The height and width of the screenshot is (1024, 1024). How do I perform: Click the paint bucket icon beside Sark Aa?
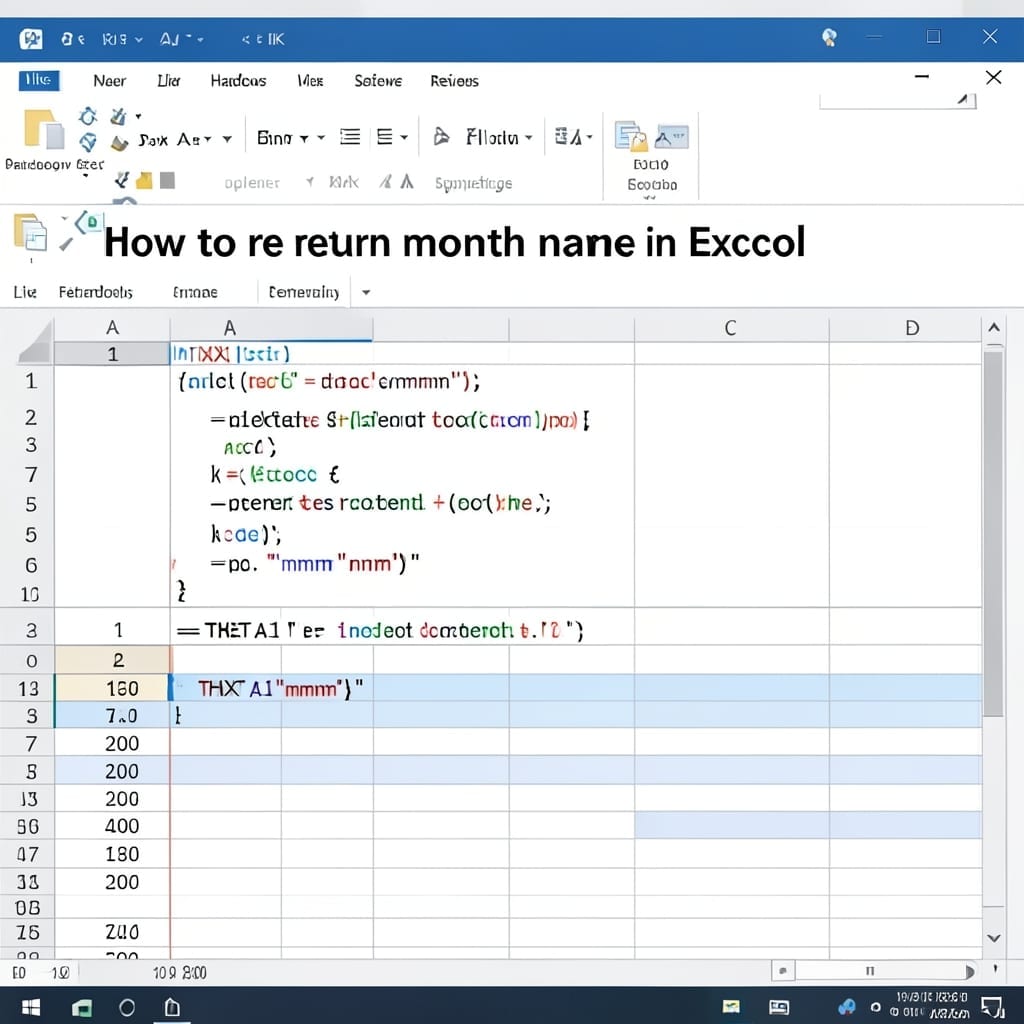point(120,144)
